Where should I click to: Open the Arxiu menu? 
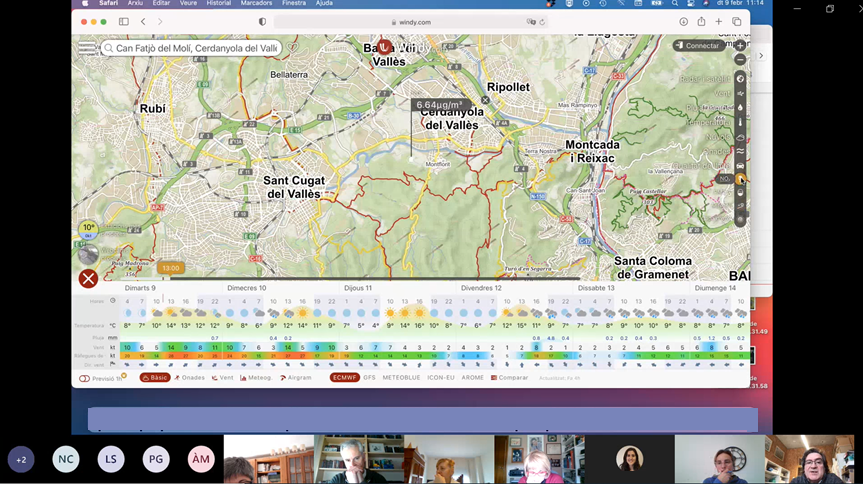click(135, 3)
